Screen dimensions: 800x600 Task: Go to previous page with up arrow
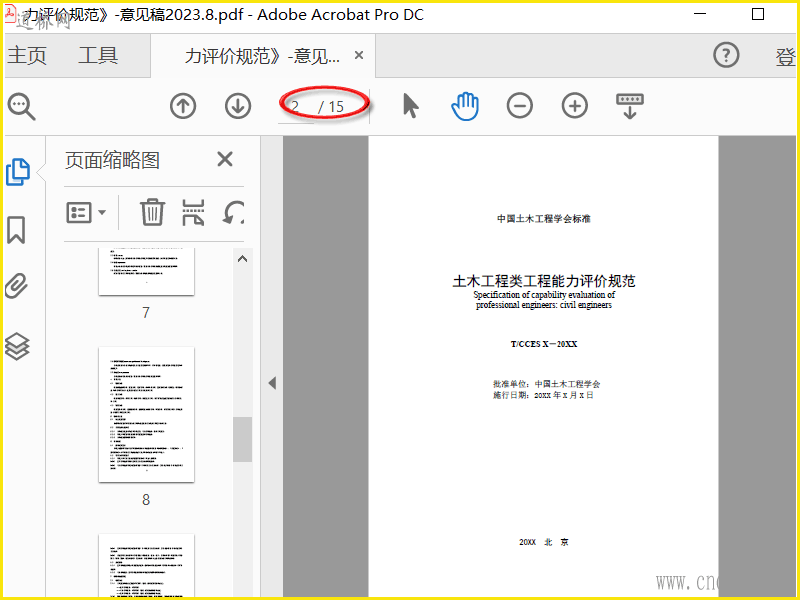(x=183, y=106)
